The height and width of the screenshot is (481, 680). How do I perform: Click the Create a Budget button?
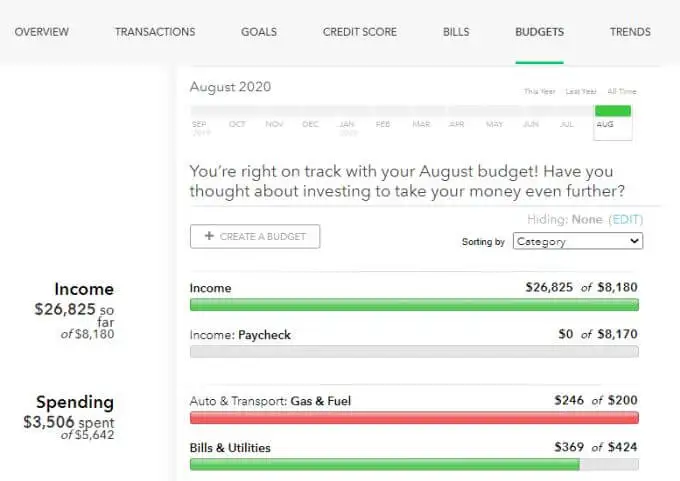click(255, 236)
